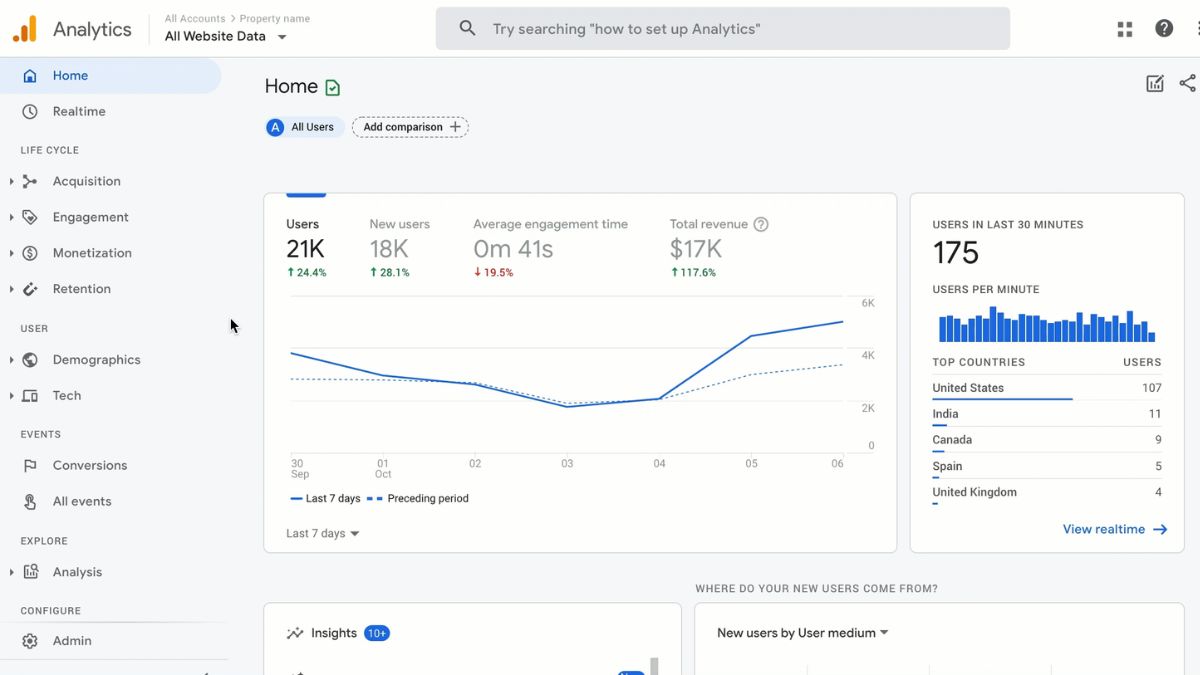Click the share this report icon
Image resolution: width=1200 pixels, height=675 pixels.
pos(1187,84)
